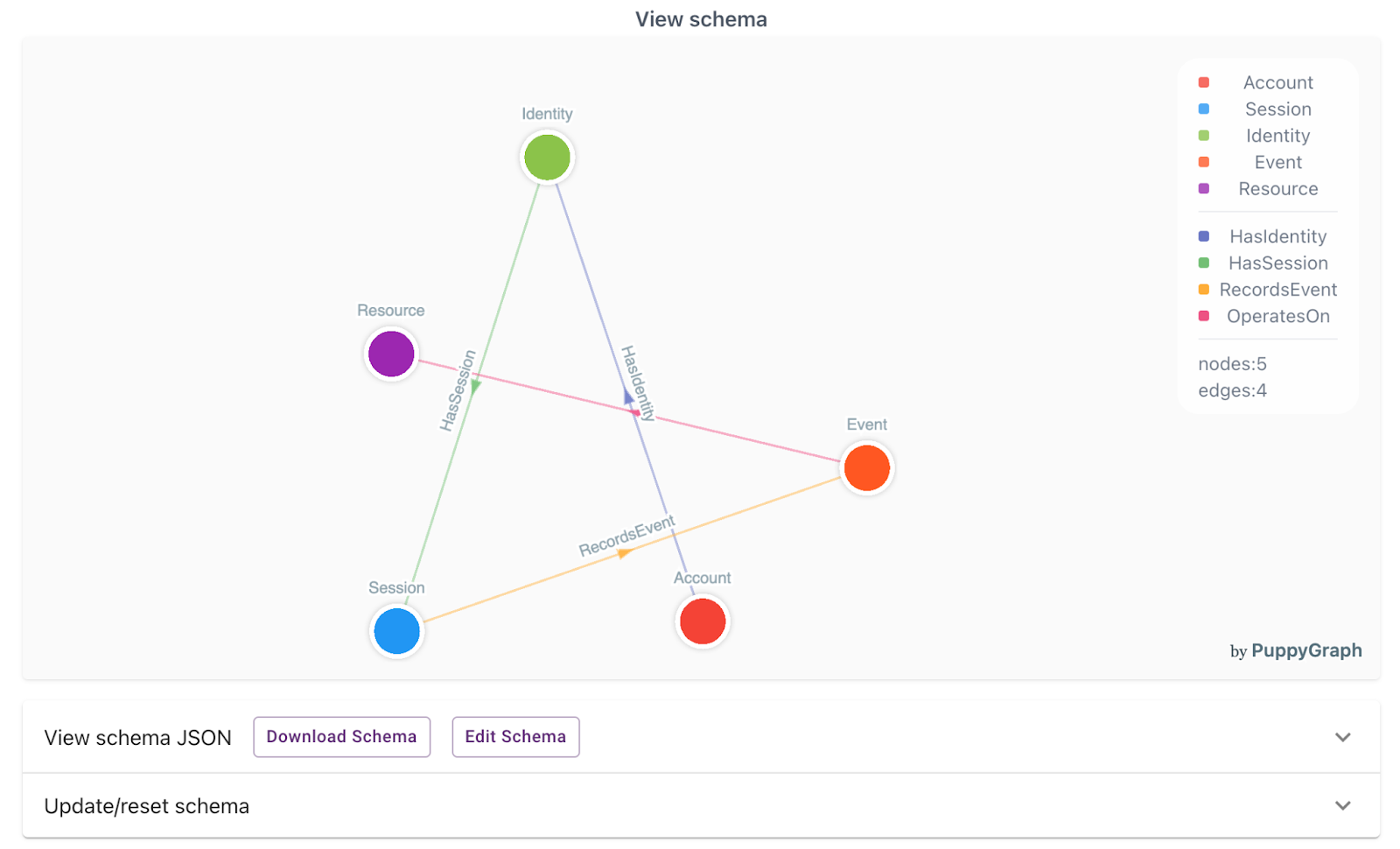Click the RecordsEvent marker in the legend
The width and height of the screenshot is (1400, 849).
pos(1205,289)
